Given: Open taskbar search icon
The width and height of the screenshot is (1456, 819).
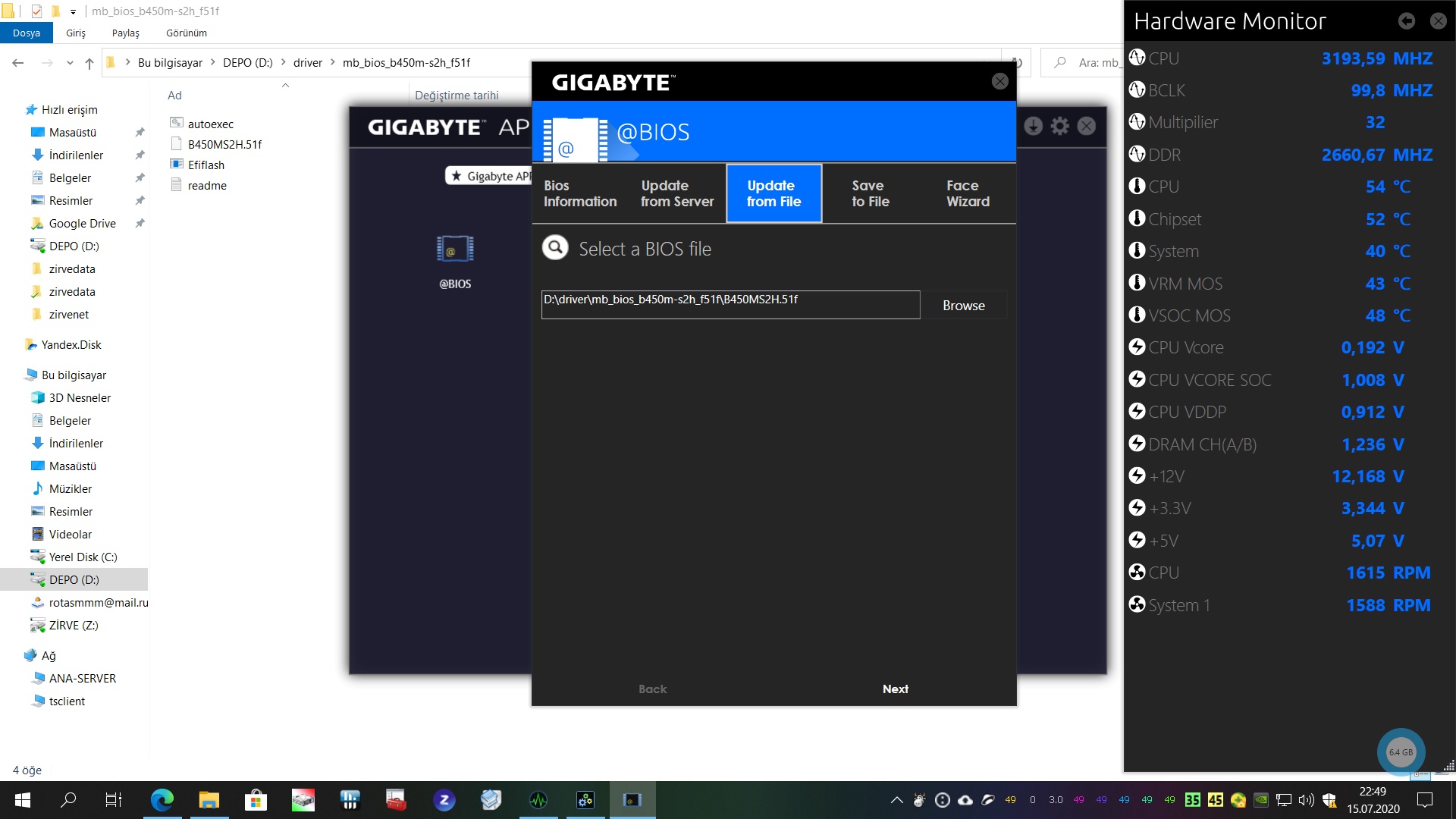Looking at the screenshot, I should coord(68,799).
